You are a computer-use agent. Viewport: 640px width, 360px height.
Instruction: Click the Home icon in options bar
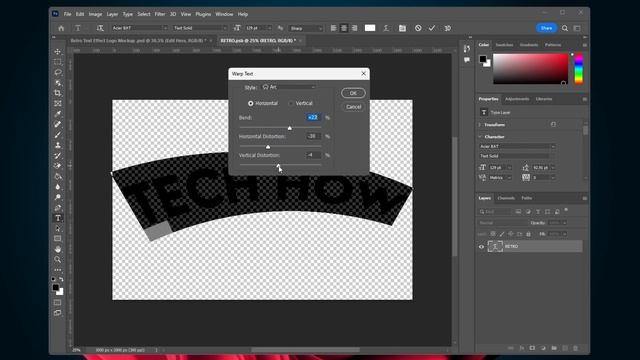click(61, 28)
